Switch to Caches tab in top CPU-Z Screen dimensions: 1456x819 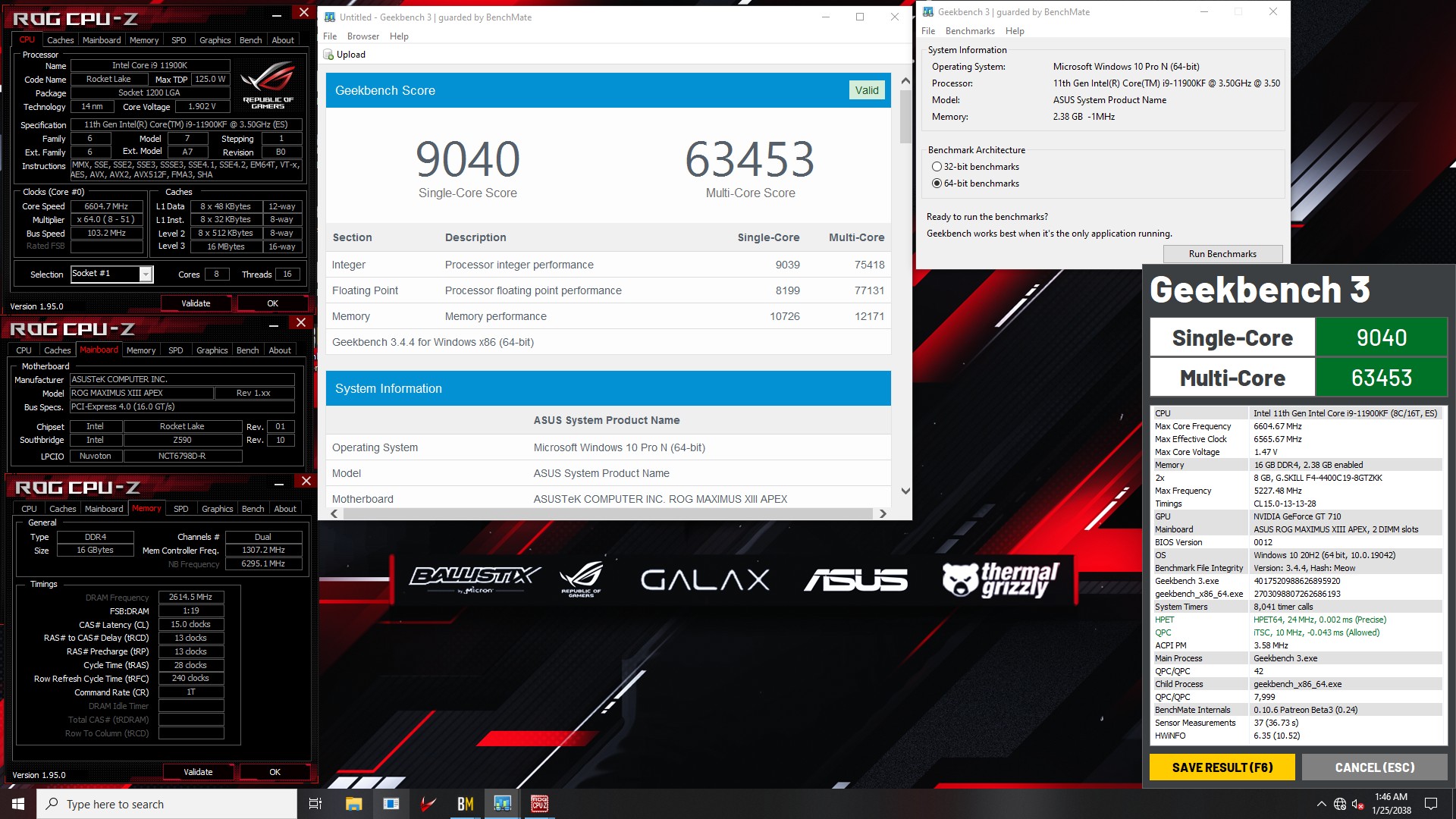tap(61, 40)
